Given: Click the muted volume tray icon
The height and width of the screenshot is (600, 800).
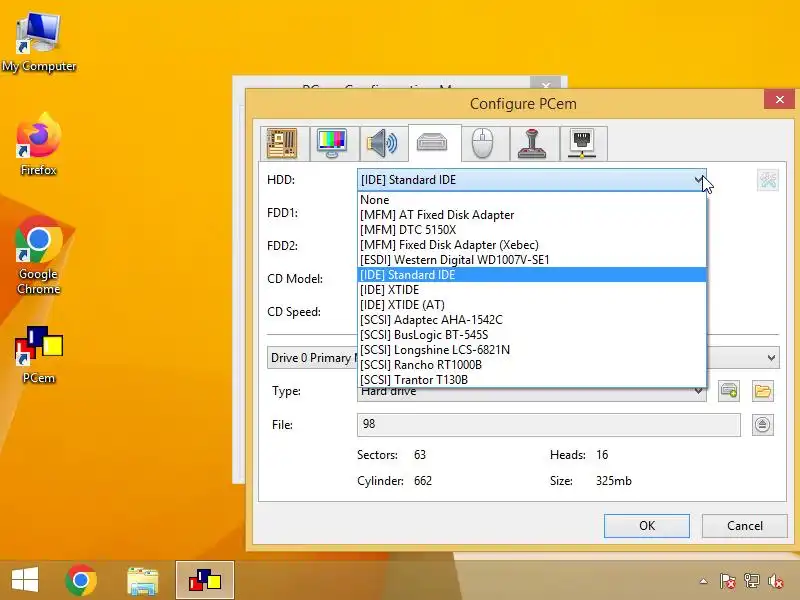Looking at the screenshot, I should pos(776,581).
